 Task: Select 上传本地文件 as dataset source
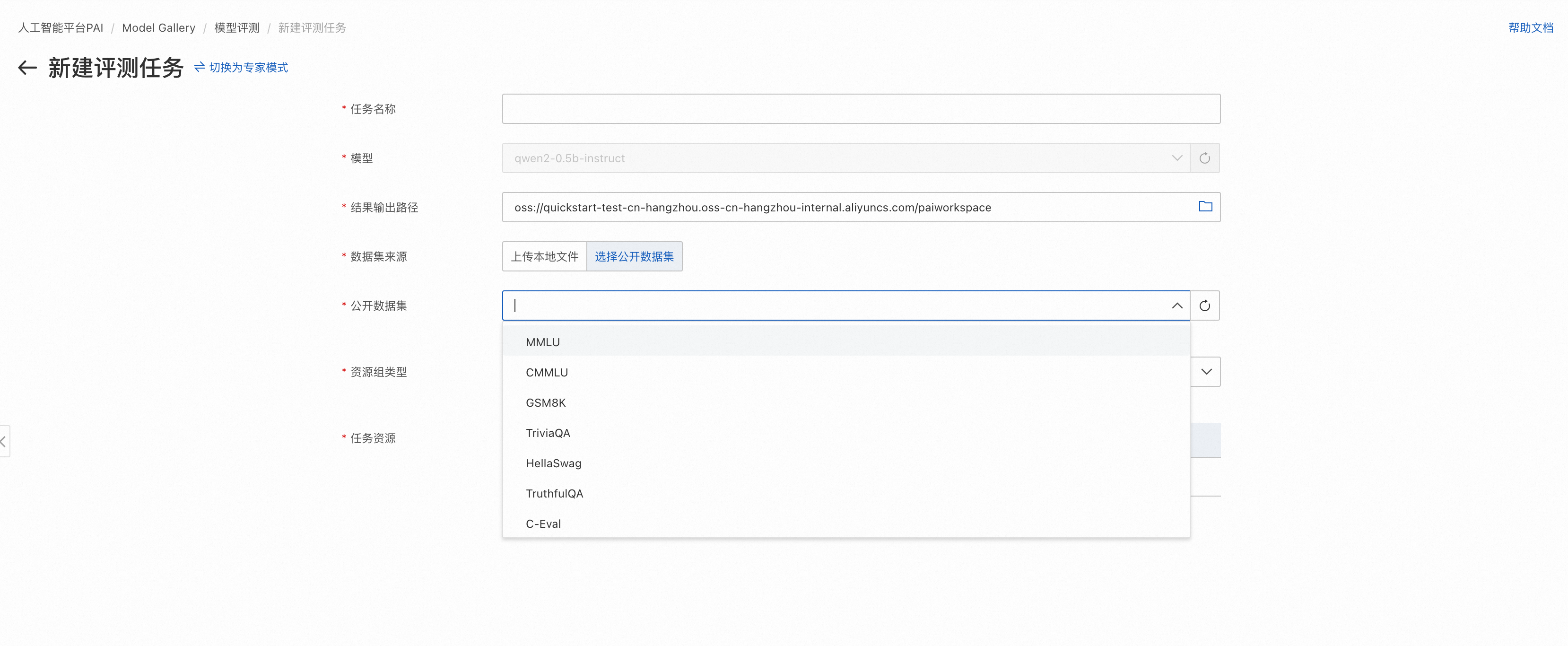[x=544, y=256]
